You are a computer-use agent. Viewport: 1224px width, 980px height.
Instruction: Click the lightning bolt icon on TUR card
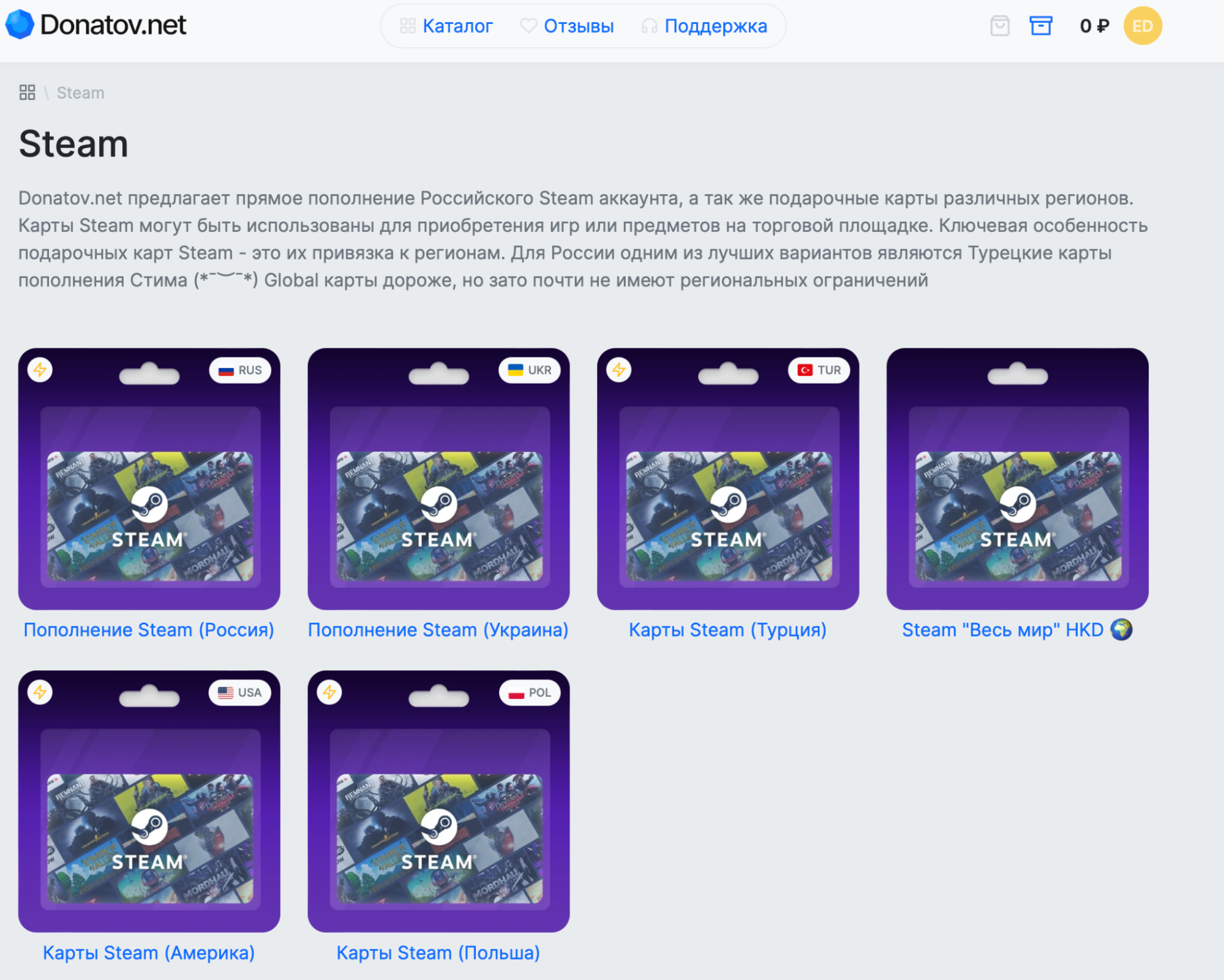[618, 370]
